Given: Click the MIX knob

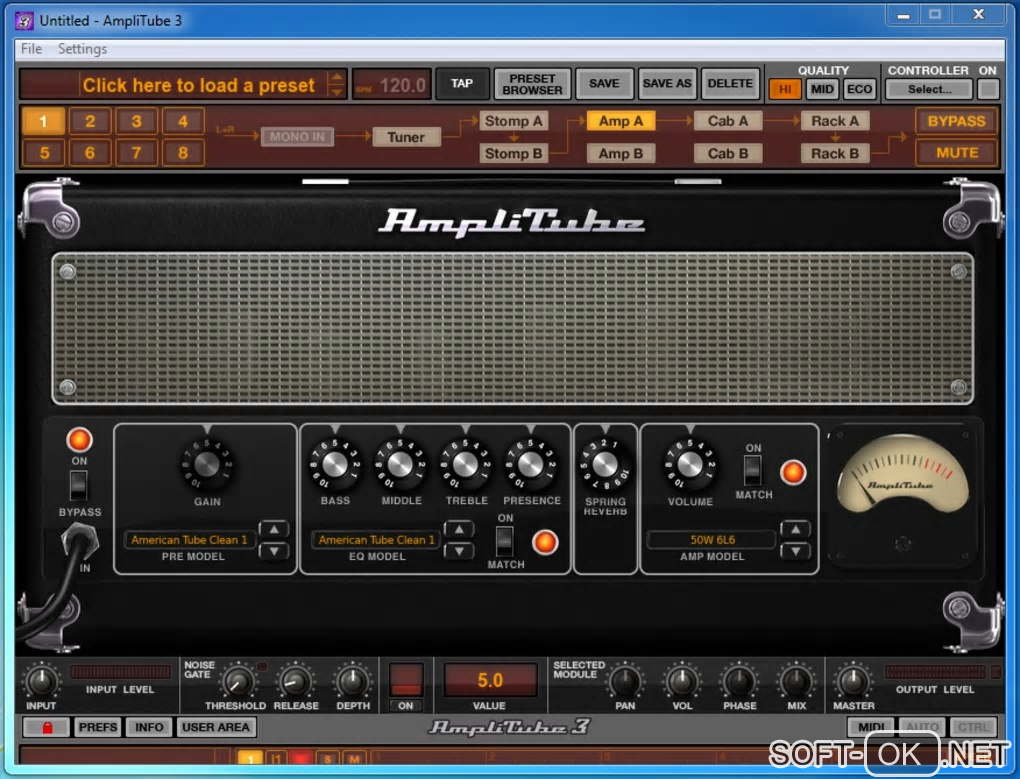Looking at the screenshot, I should (x=796, y=681).
